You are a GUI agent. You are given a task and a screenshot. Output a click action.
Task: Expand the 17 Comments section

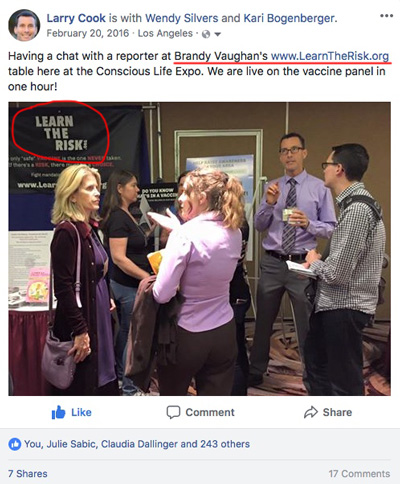359,474
